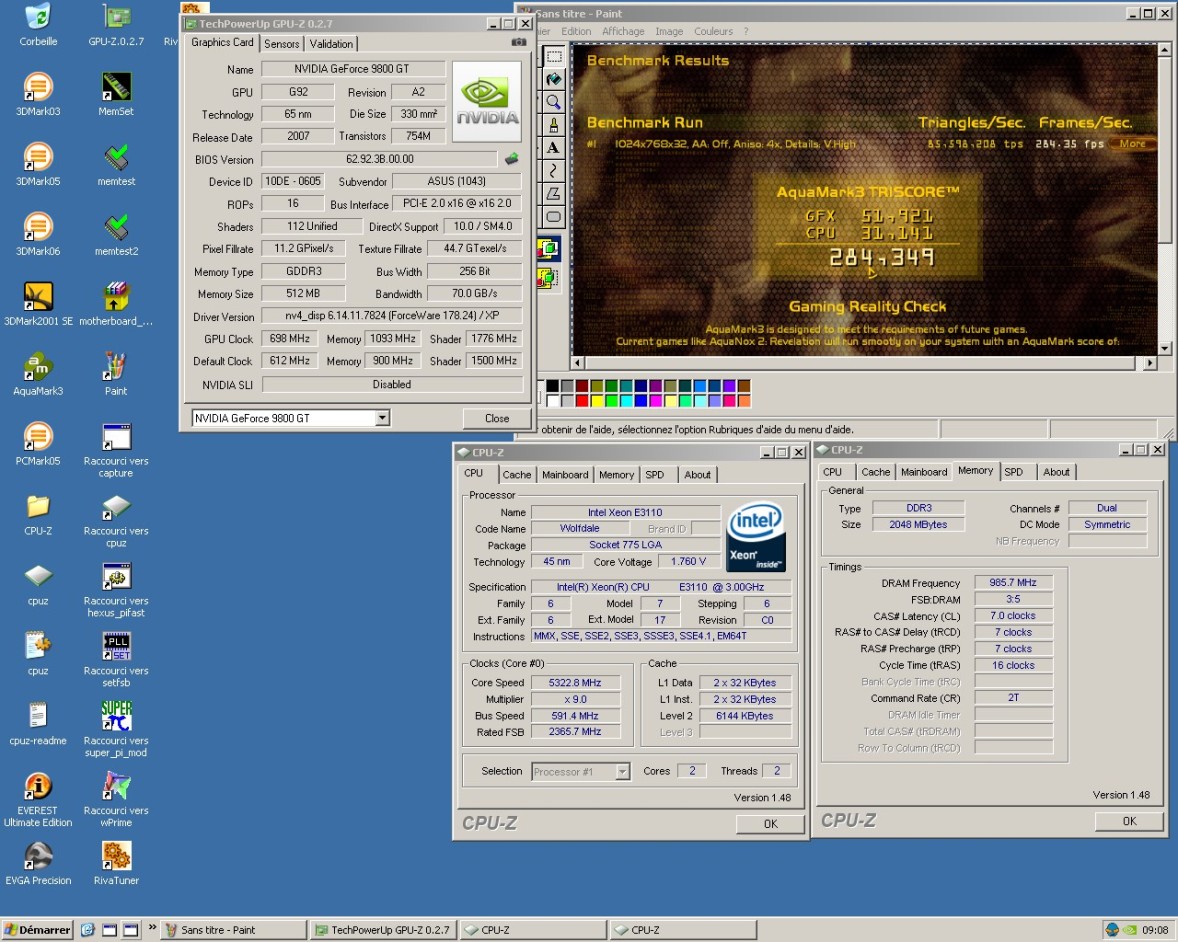Image resolution: width=1178 pixels, height=942 pixels.
Task: Click the NVIDIA tray icon near the clock
Action: click(x=1129, y=930)
